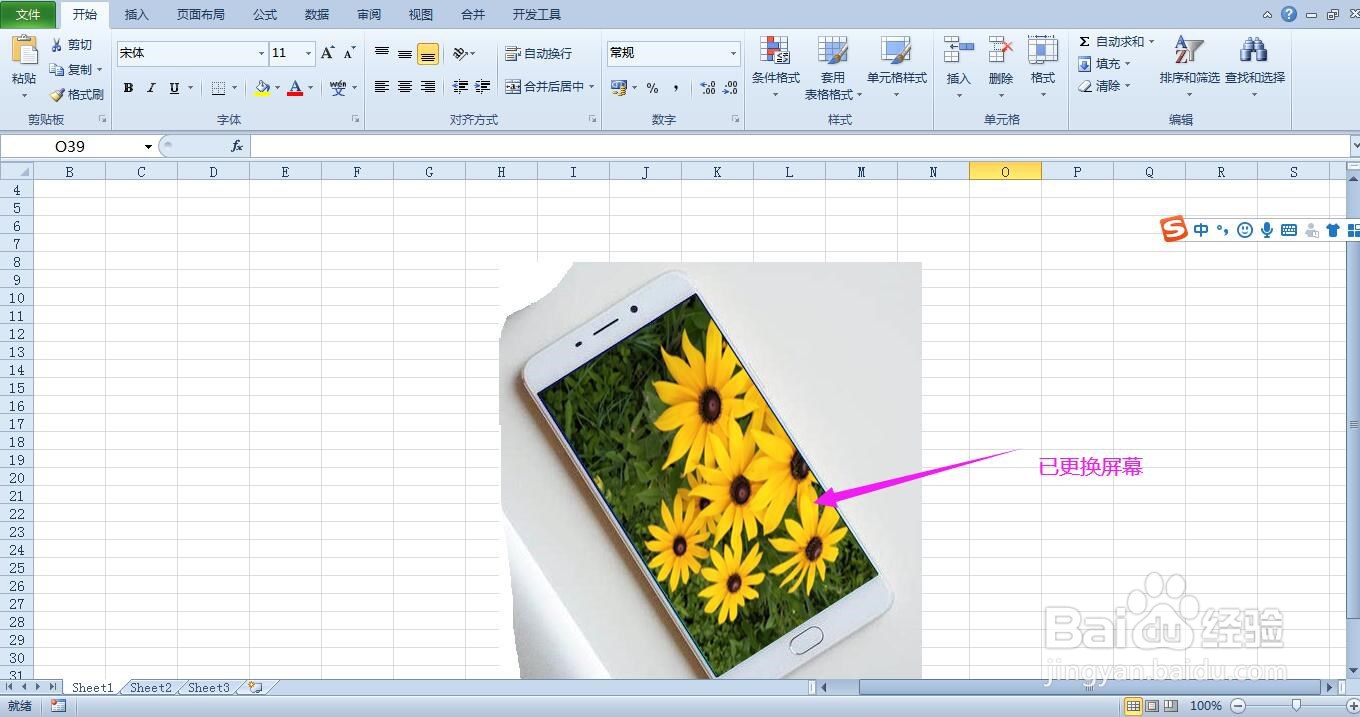Center cell text horizontally
Viewport: 1360px width, 717px height.
405,87
